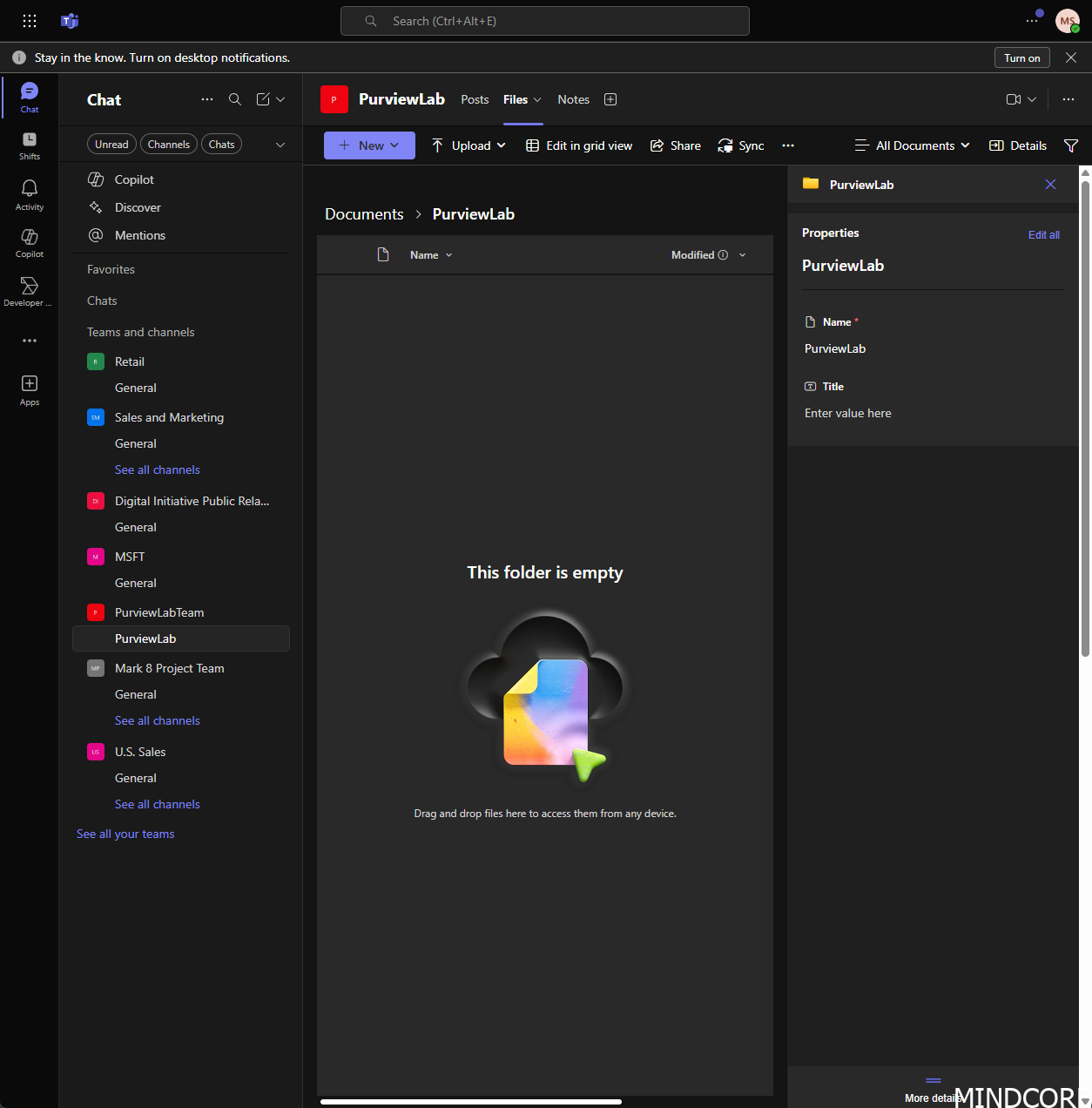The width and height of the screenshot is (1092, 1108).
Task: Switch to the Posts tab
Action: pos(475,99)
